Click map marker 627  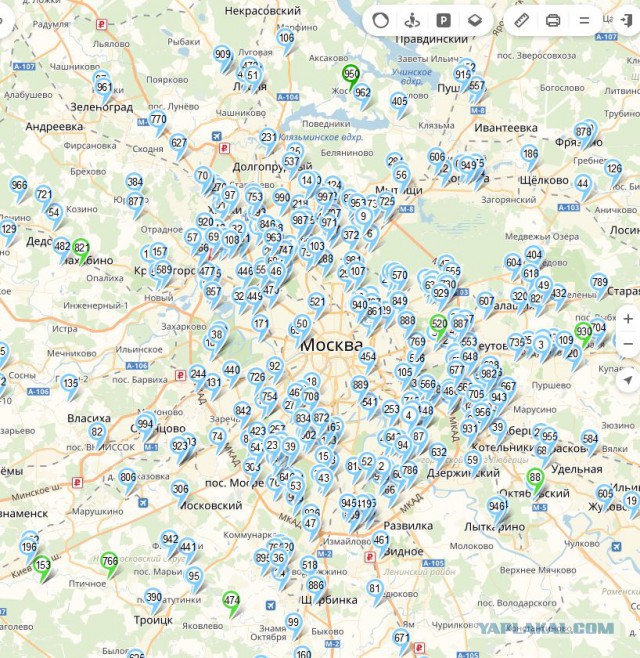[x=178, y=143]
